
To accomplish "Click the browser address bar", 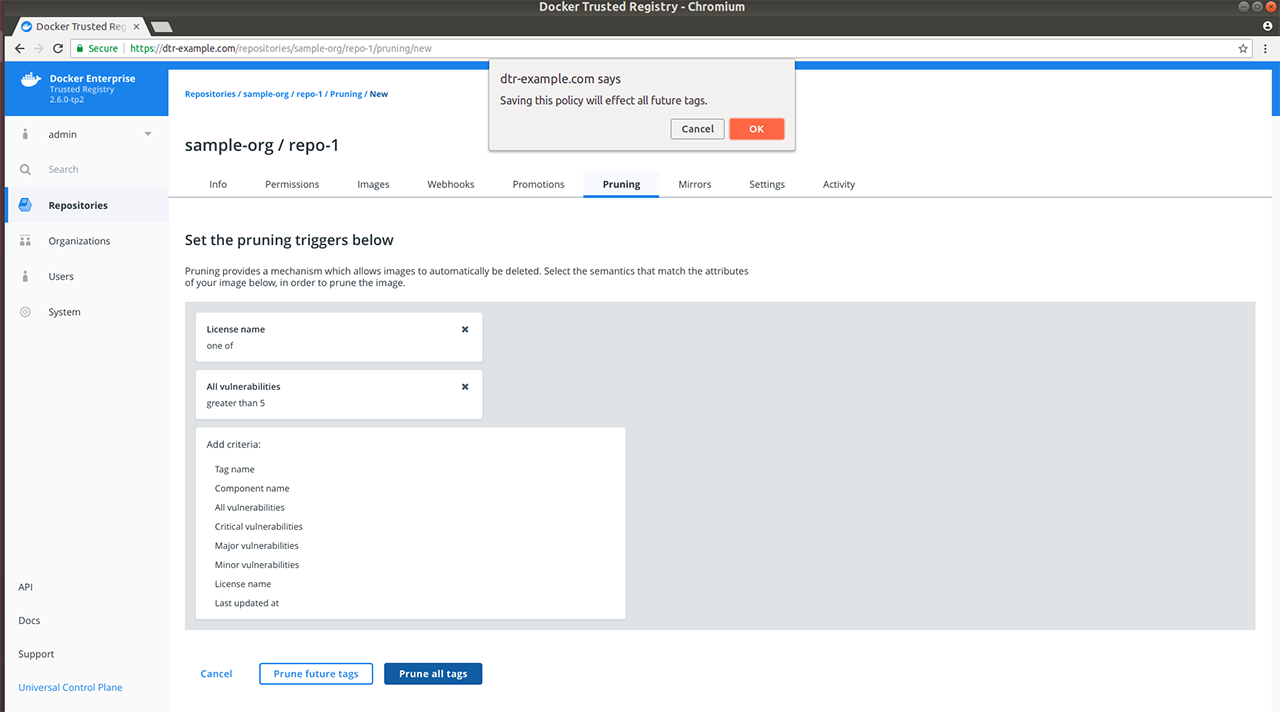I will [x=680, y=48].
